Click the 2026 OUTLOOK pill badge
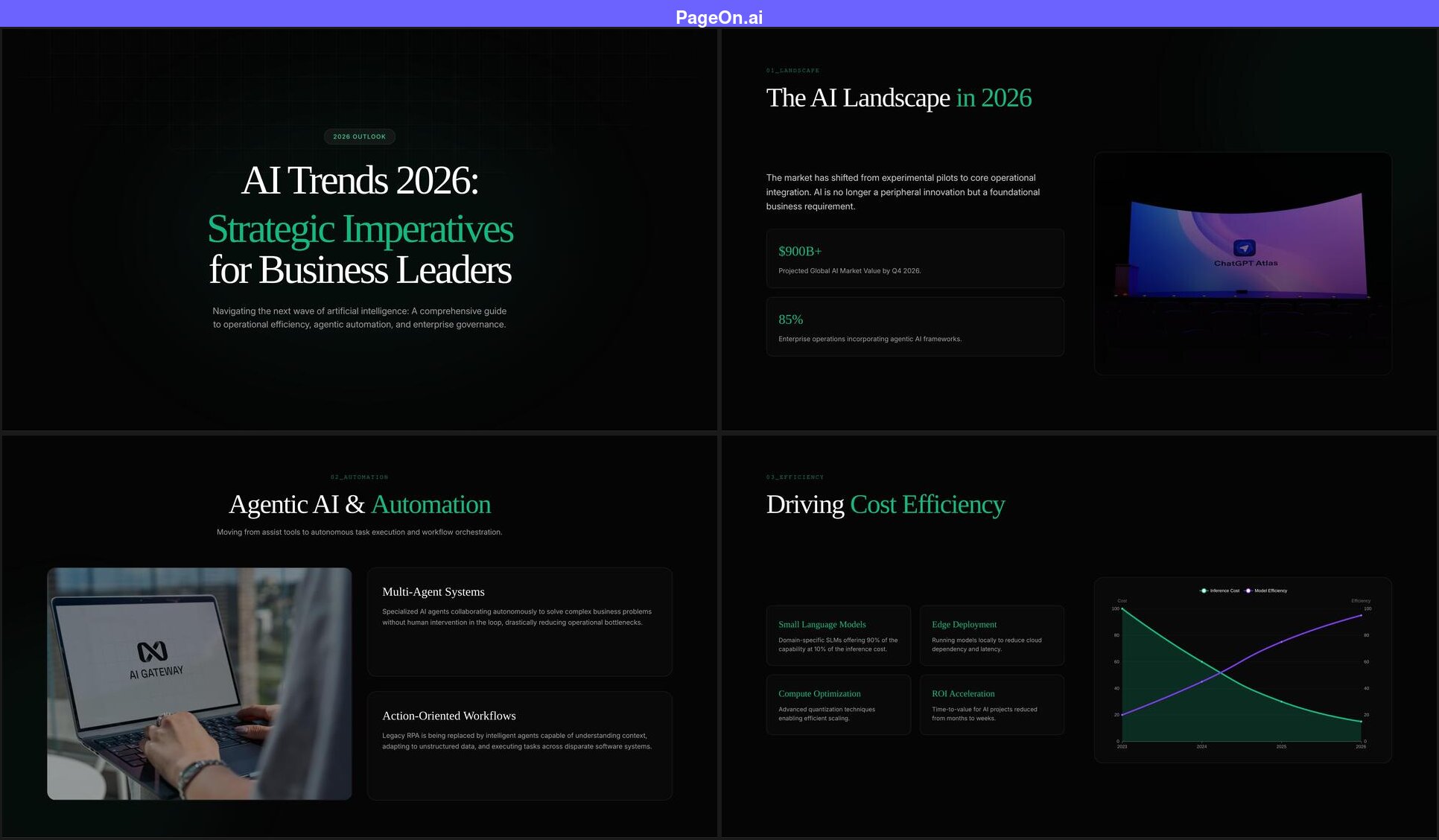Screen dimensions: 1439x840 pos(360,136)
